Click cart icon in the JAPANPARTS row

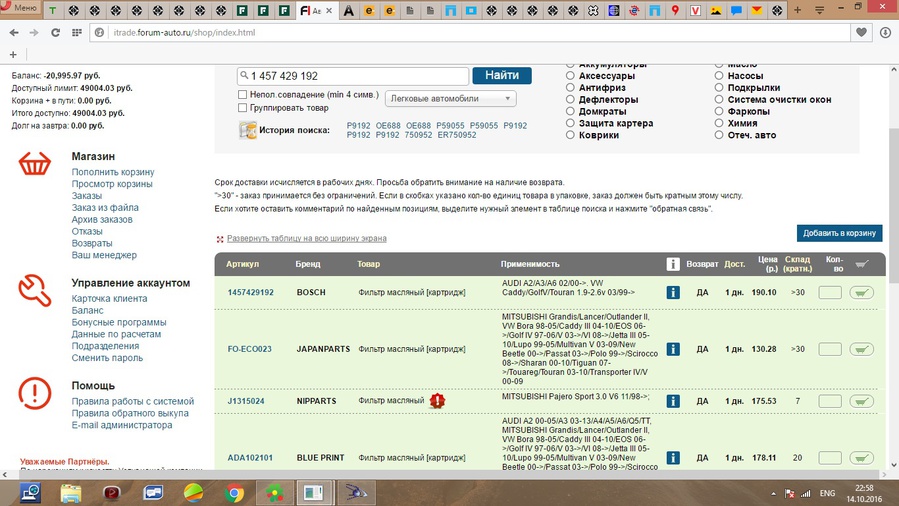861,349
